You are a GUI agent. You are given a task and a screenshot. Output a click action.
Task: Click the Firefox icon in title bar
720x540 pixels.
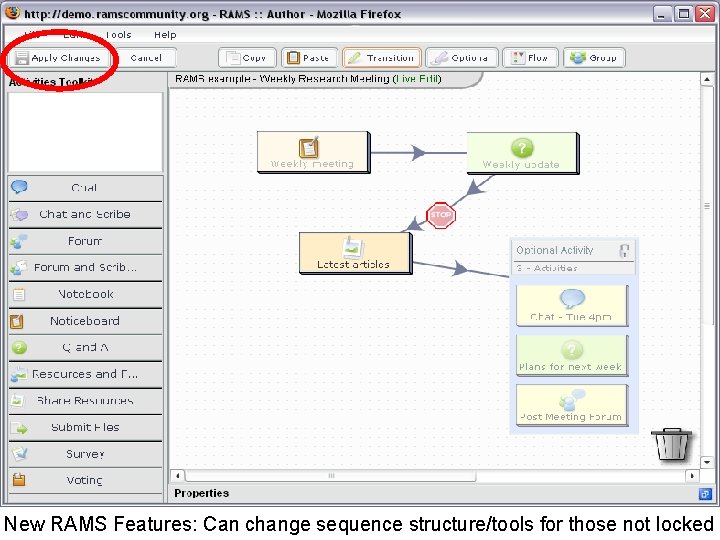(x=13, y=12)
